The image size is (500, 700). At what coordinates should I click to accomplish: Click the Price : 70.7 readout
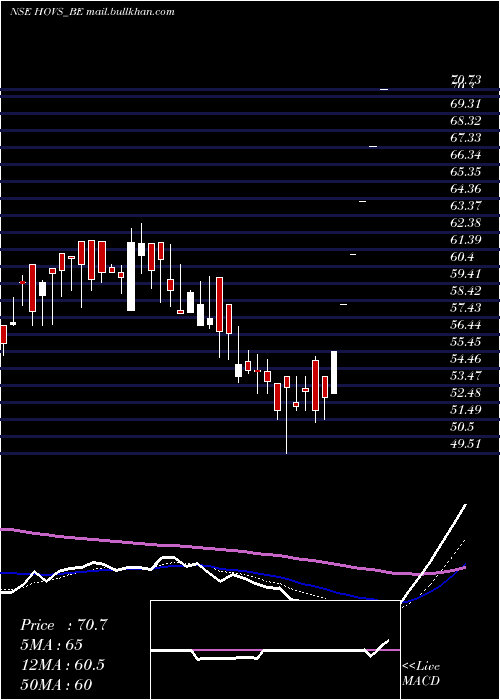pyautogui.click(x=64, y=625)
